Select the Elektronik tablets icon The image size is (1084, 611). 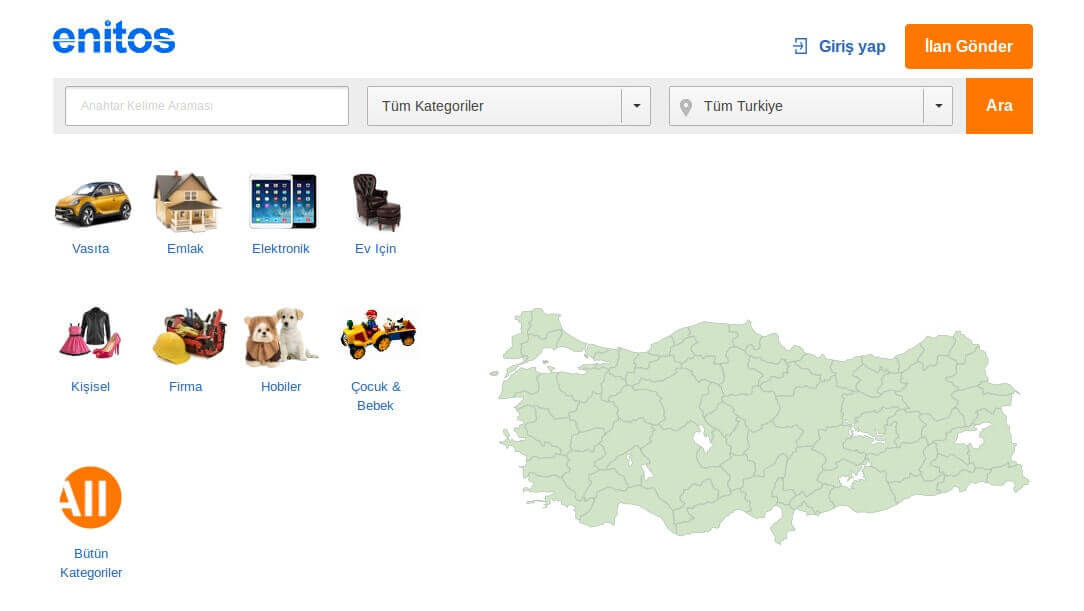click(281, 201)
